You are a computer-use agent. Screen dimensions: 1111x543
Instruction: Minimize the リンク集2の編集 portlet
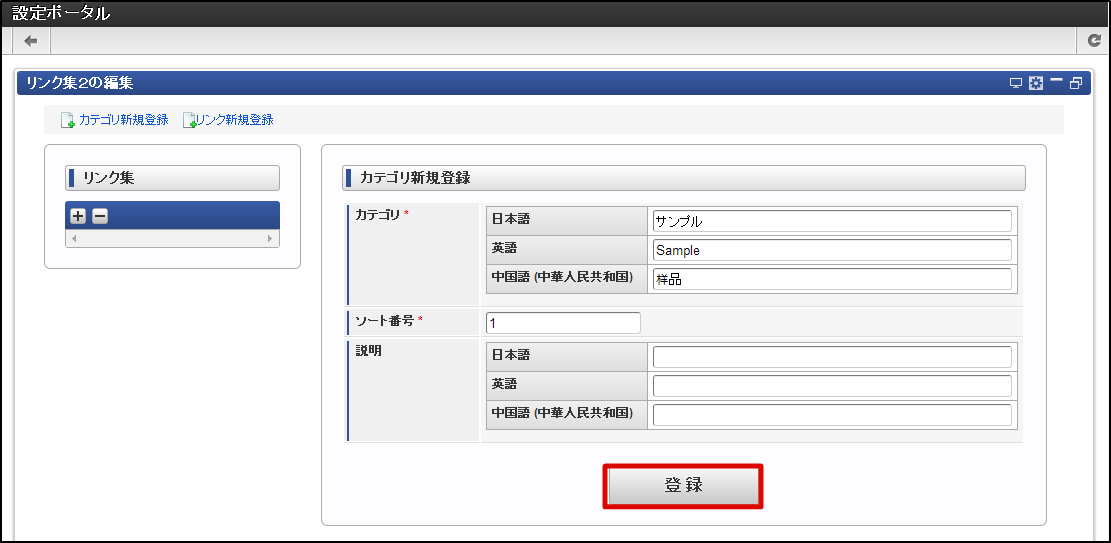pos(1056,82)
